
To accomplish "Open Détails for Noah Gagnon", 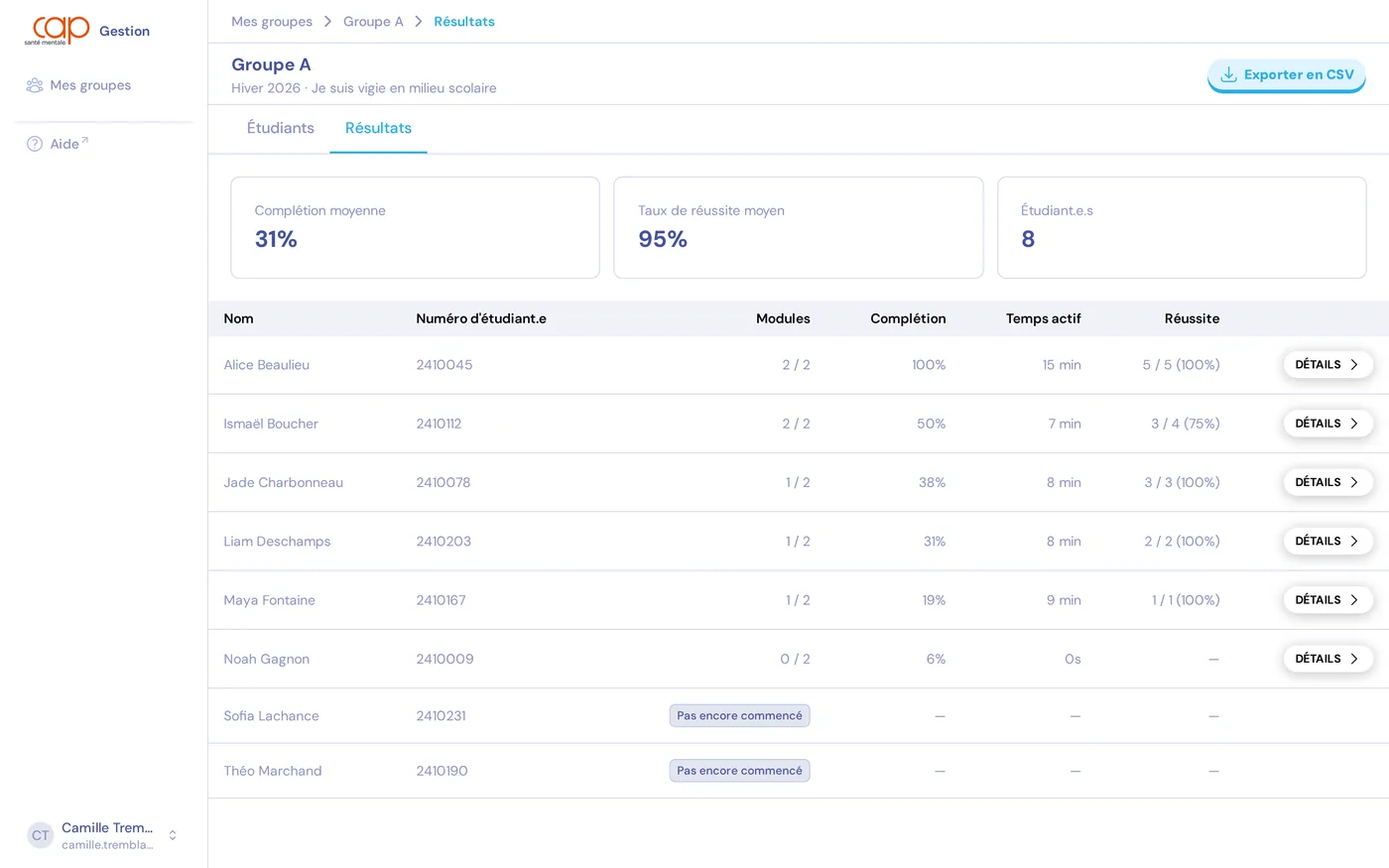I will point(1328,659).
